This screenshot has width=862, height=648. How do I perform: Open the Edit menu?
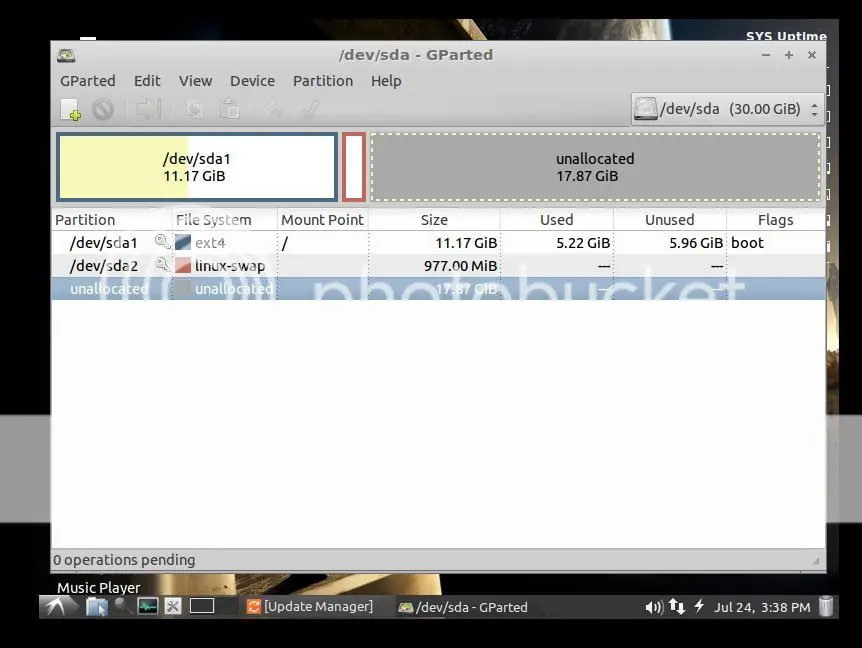coord(147,81)
